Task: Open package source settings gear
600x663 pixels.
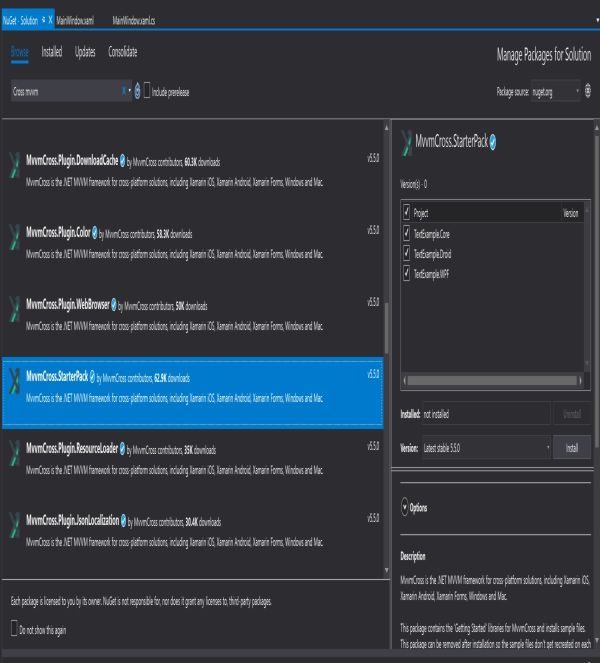Action: pyautogui.click(x=588, y=90)
